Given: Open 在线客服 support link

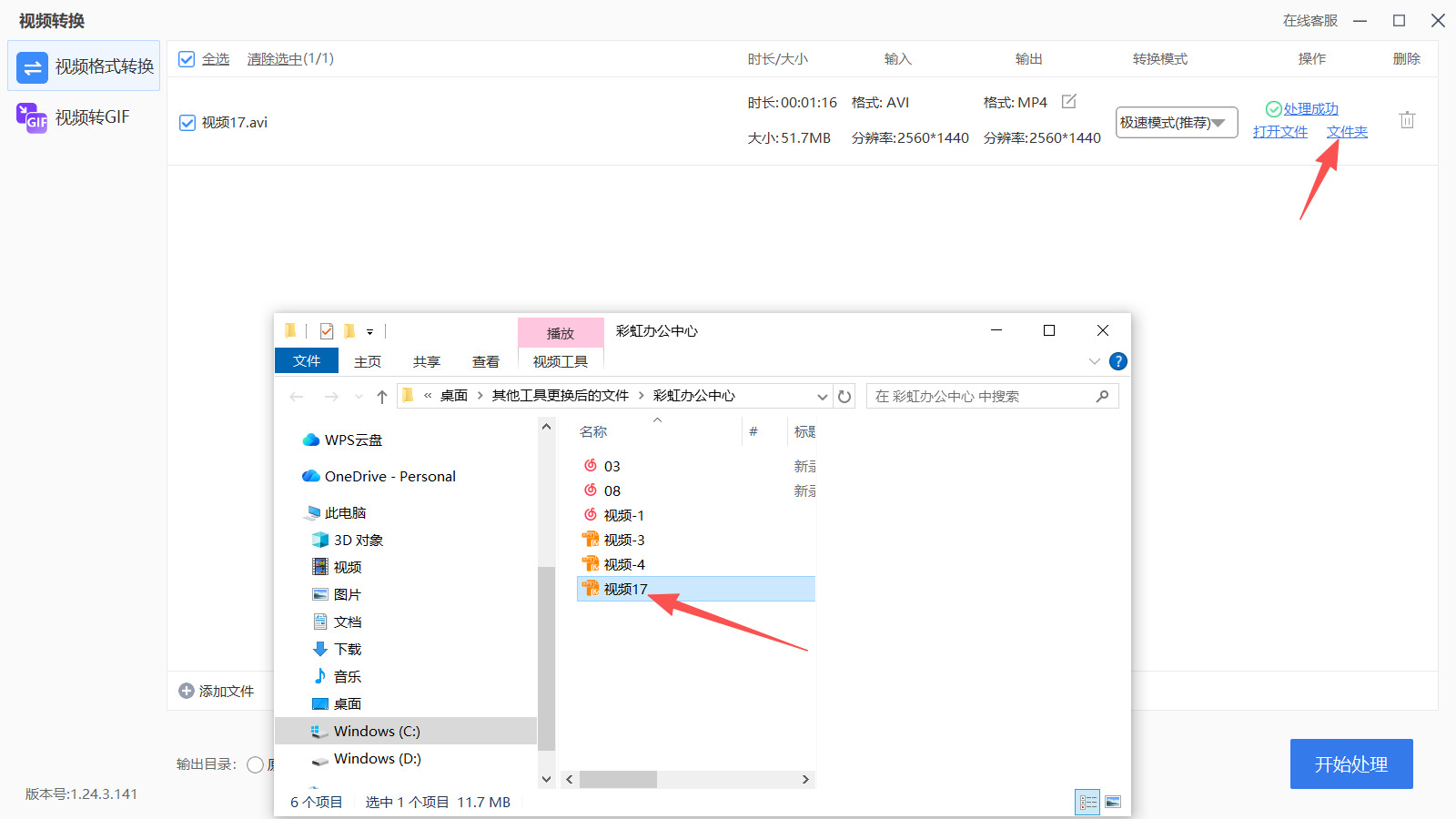Looking at the screenshot, I should 1310,20.
